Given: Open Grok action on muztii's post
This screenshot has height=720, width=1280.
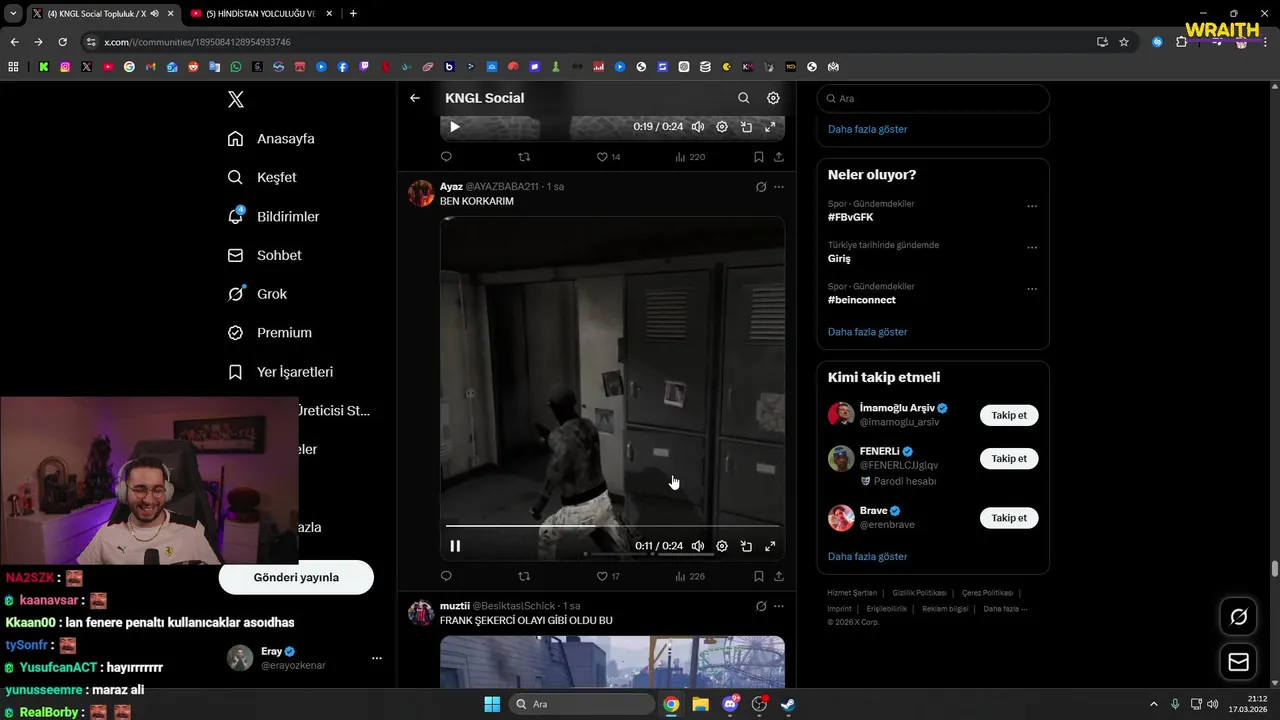Looking at the screenshot, I should point(761,606).
